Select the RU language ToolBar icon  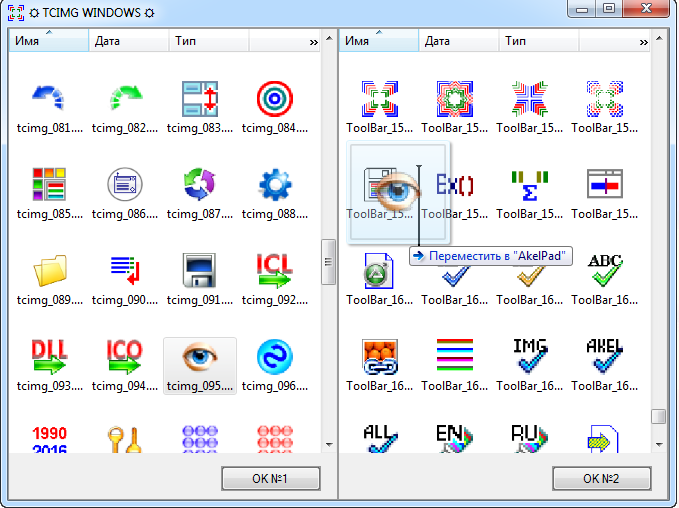point(530,439)
